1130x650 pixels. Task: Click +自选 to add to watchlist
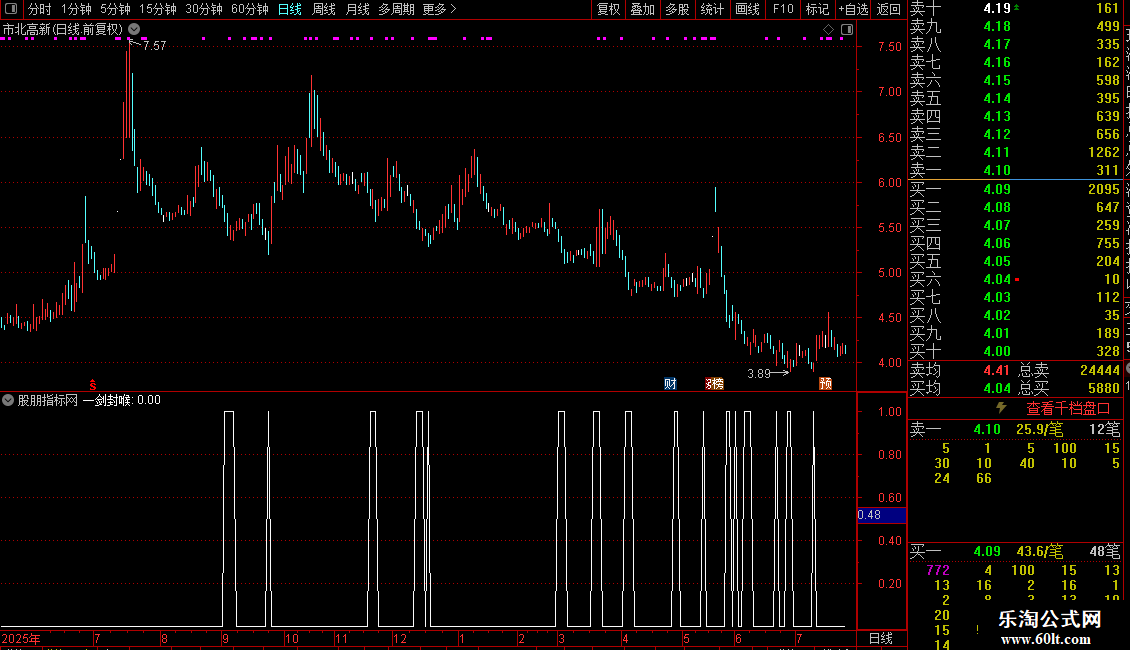pyautogui.click(x=853, y=9)
